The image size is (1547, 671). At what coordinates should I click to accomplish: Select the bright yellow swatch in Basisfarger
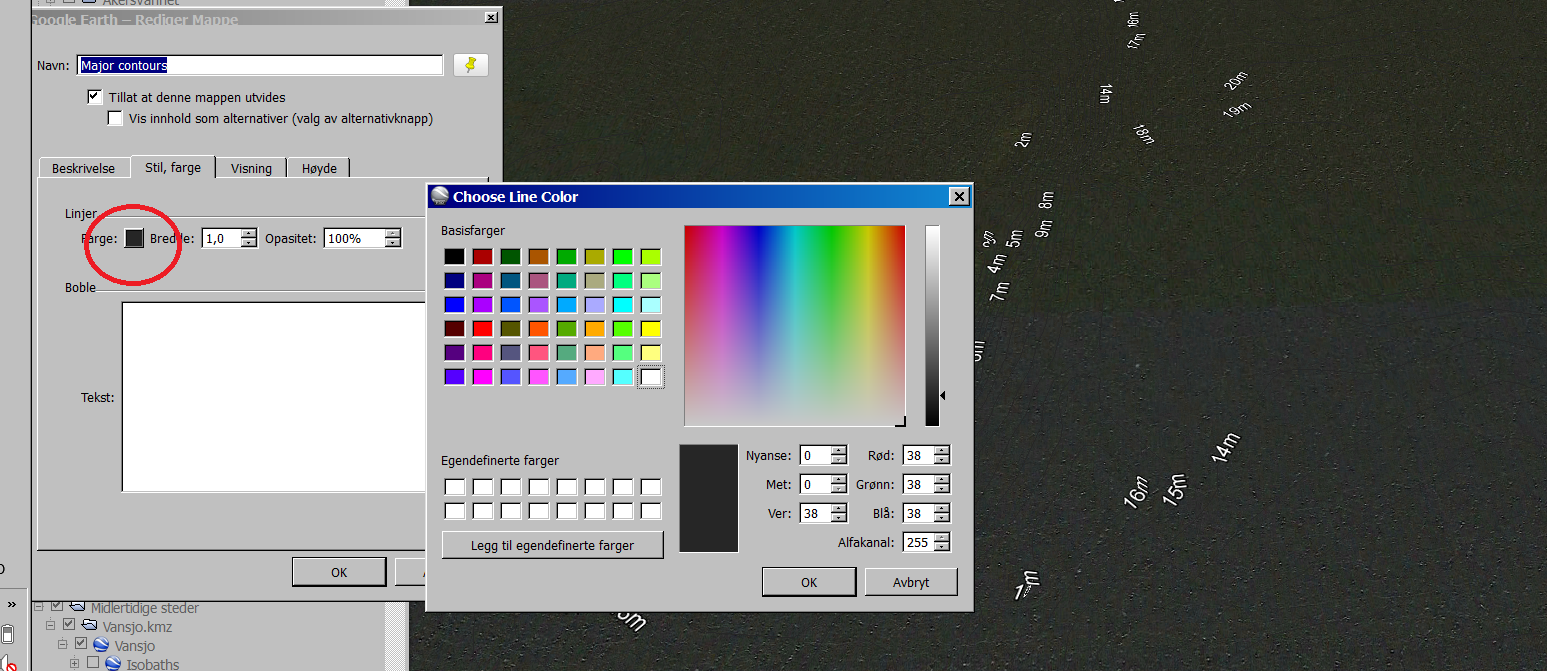[651, 329]
